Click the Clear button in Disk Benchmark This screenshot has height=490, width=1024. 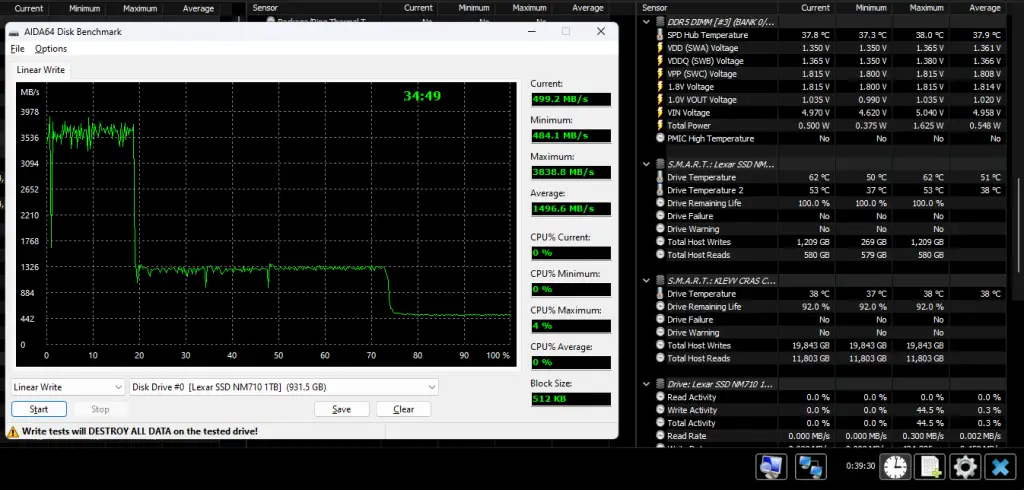point(404,409)
